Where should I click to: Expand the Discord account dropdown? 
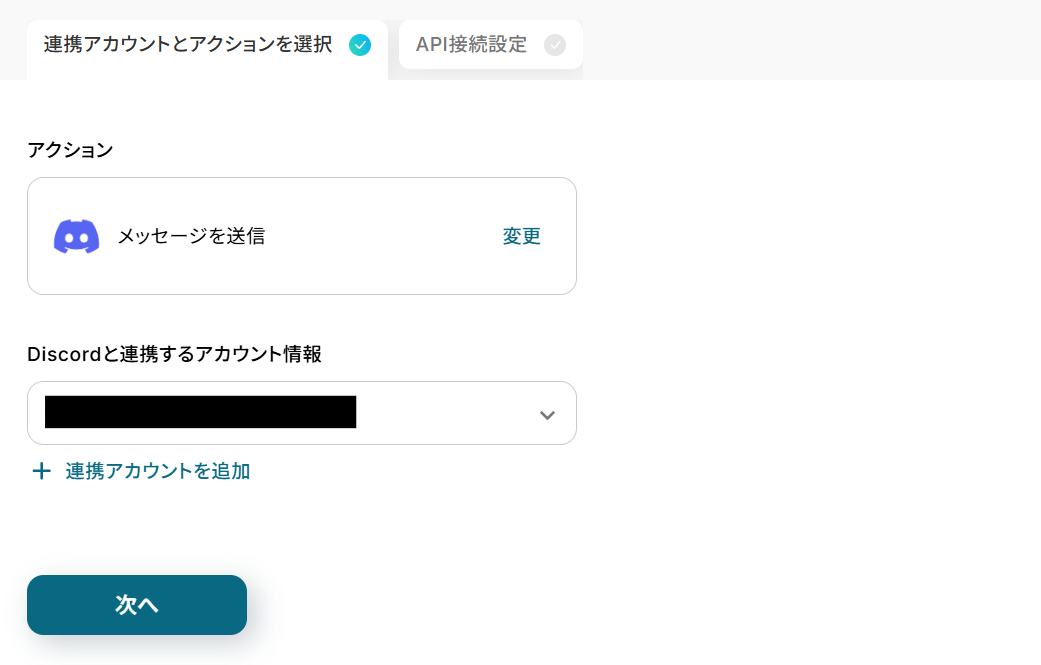coord(301,413)
